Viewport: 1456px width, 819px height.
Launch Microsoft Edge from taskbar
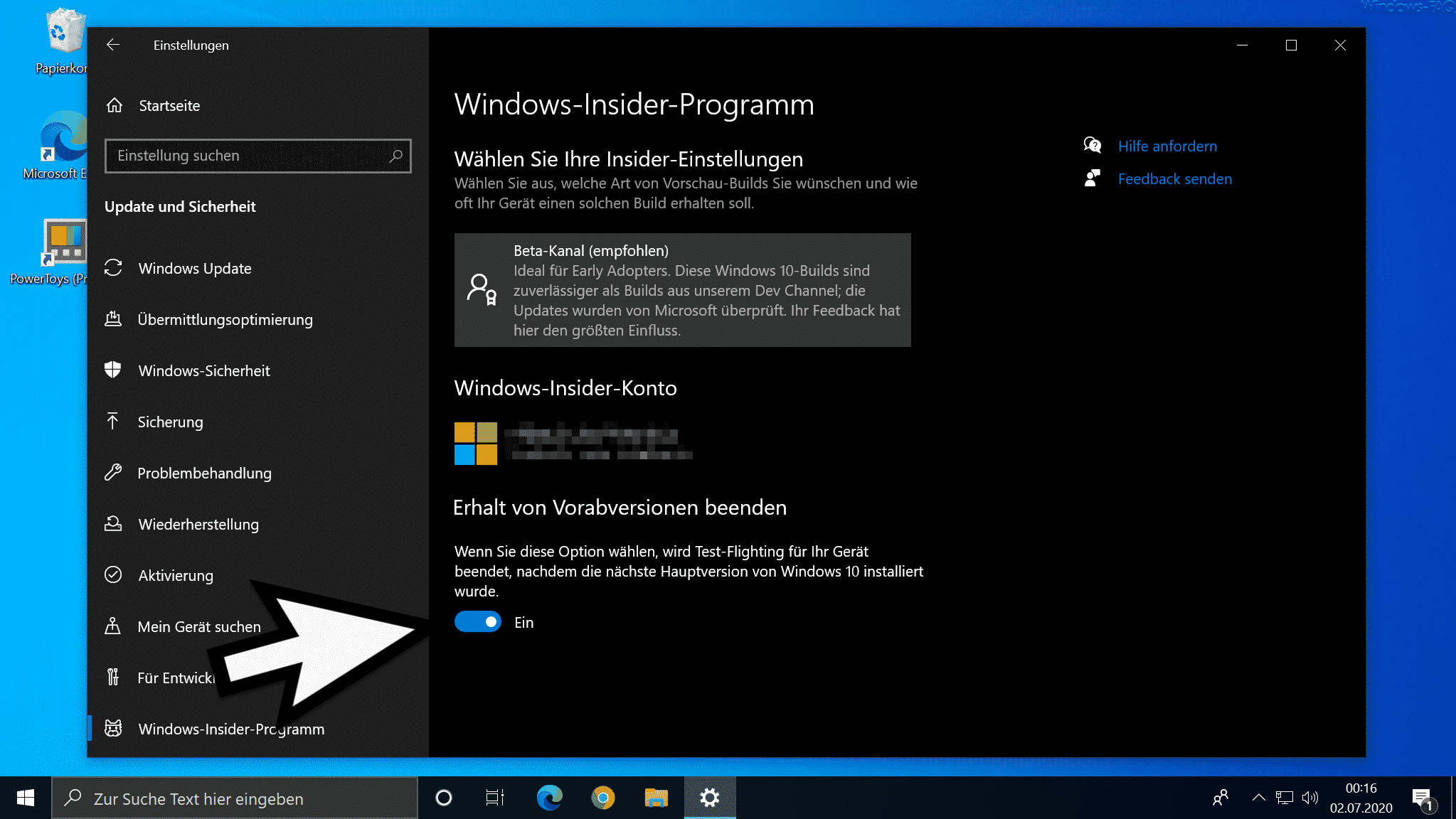[x=549, y=798]
